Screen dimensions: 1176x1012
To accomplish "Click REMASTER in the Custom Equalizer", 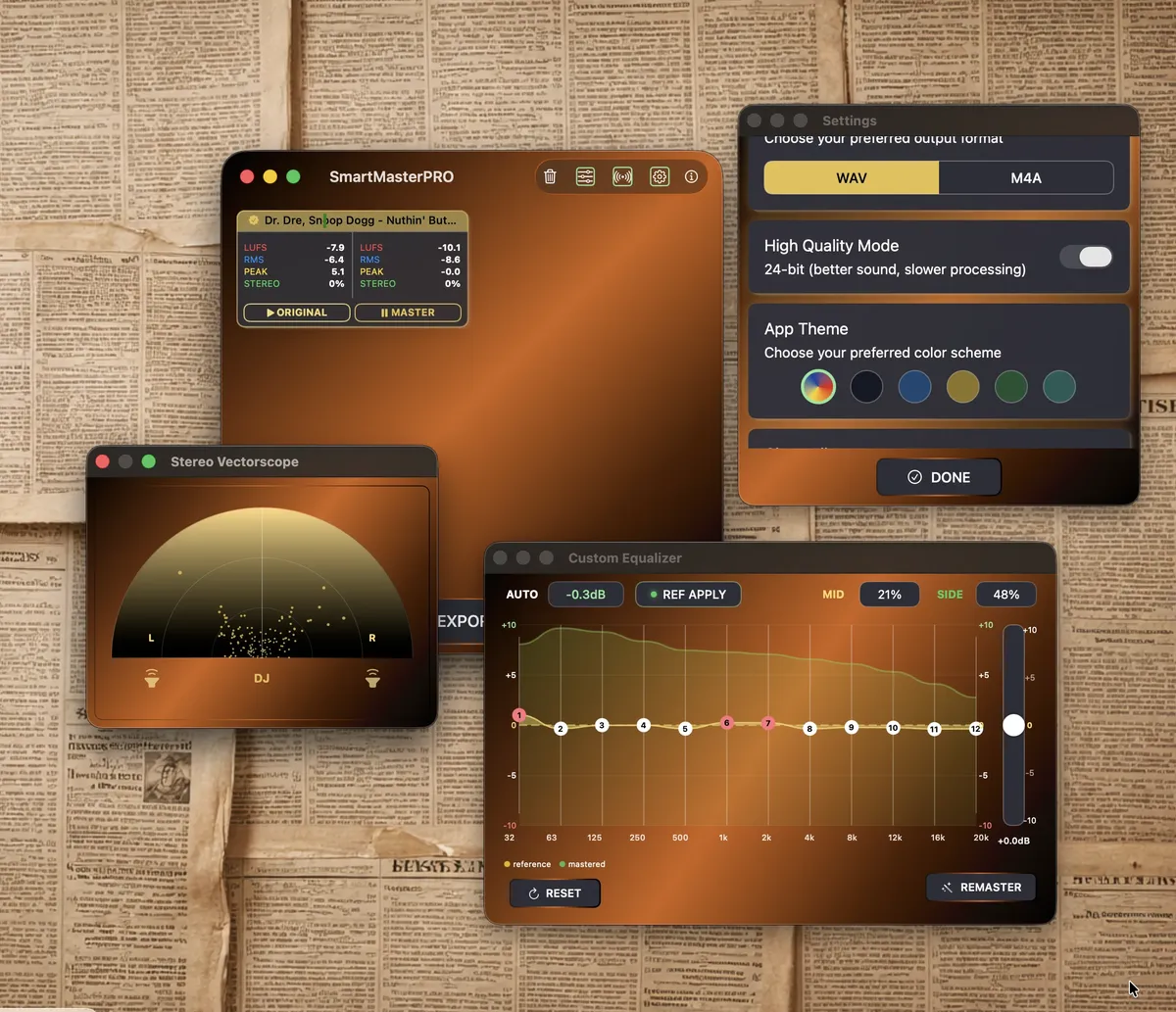I will [x=981, y=887].
